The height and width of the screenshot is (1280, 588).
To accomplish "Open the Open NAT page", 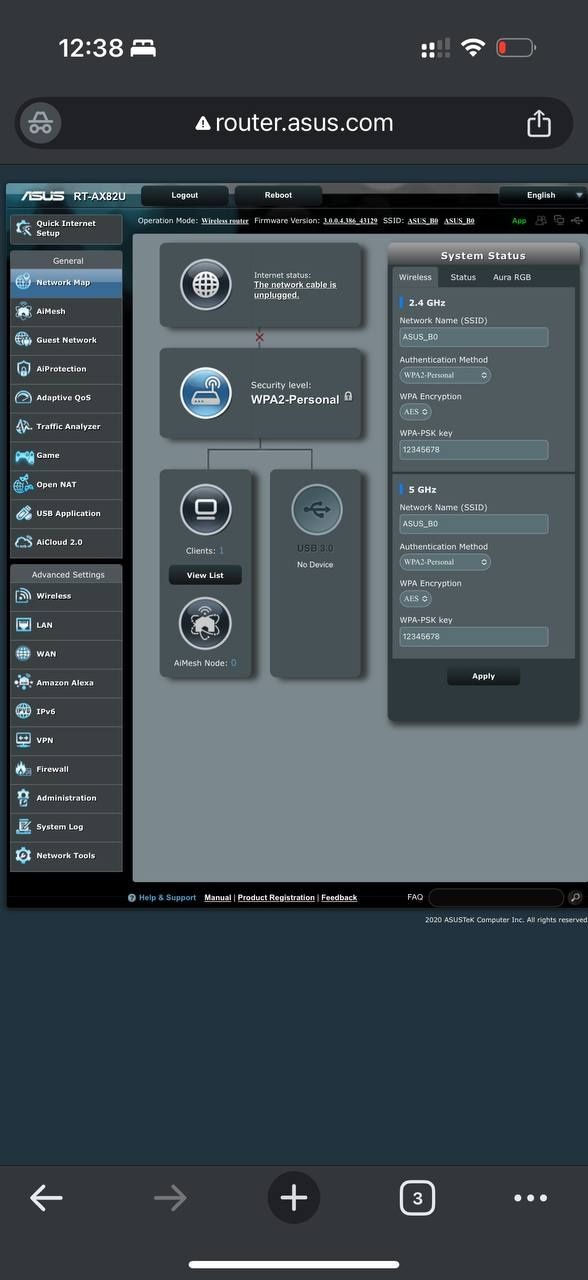I will pyautogui.click(x=66, y=485).
